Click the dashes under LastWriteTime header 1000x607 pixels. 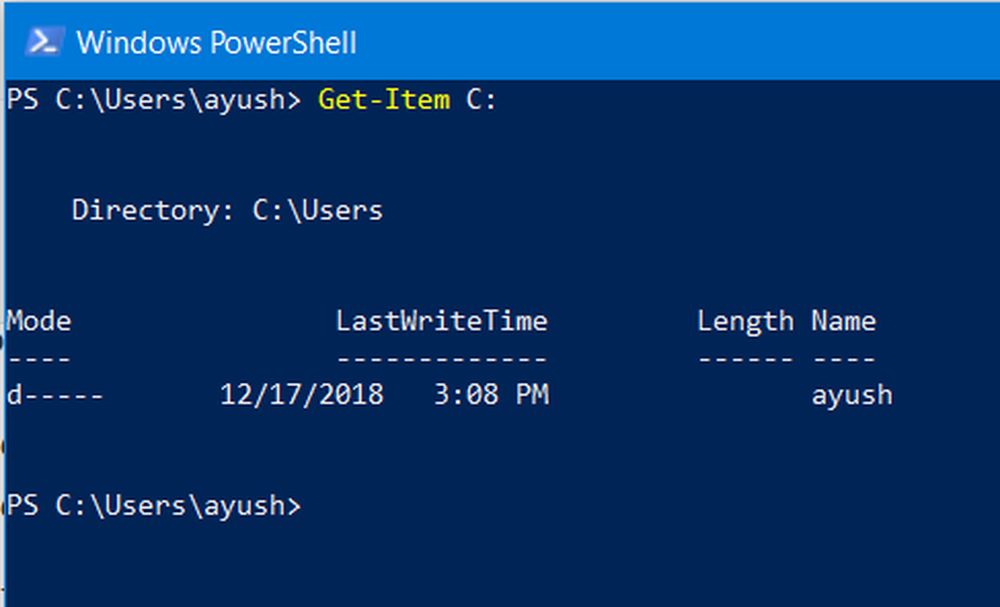[441, 358]
